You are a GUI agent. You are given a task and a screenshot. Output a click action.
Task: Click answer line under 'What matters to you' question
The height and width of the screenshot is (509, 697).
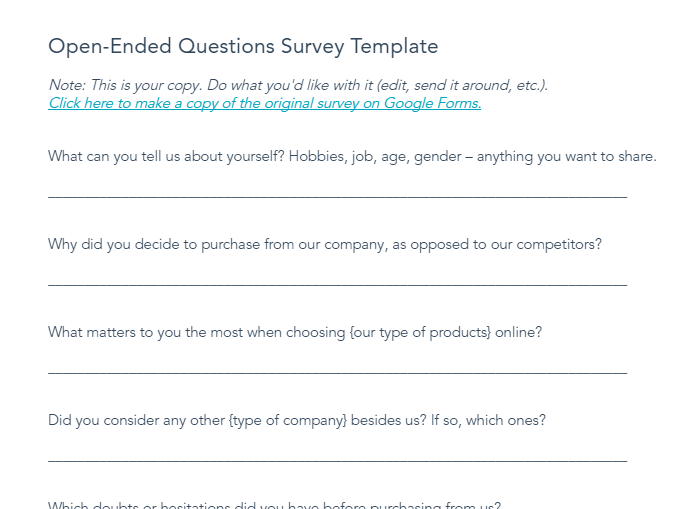[337, 372]
